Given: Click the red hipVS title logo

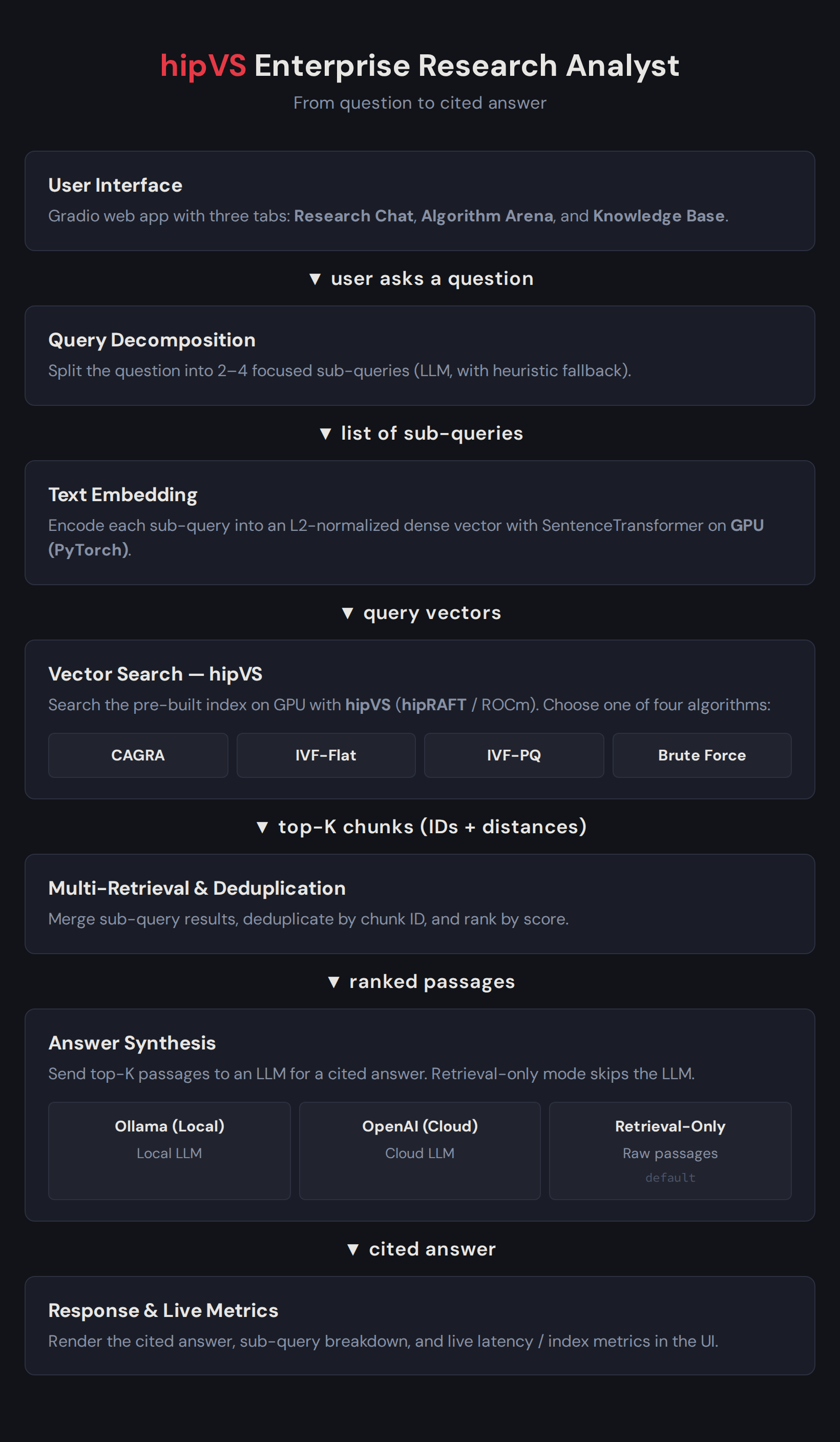Looking at the screenshot, I should pyautogui.click(x=203, y=66).
